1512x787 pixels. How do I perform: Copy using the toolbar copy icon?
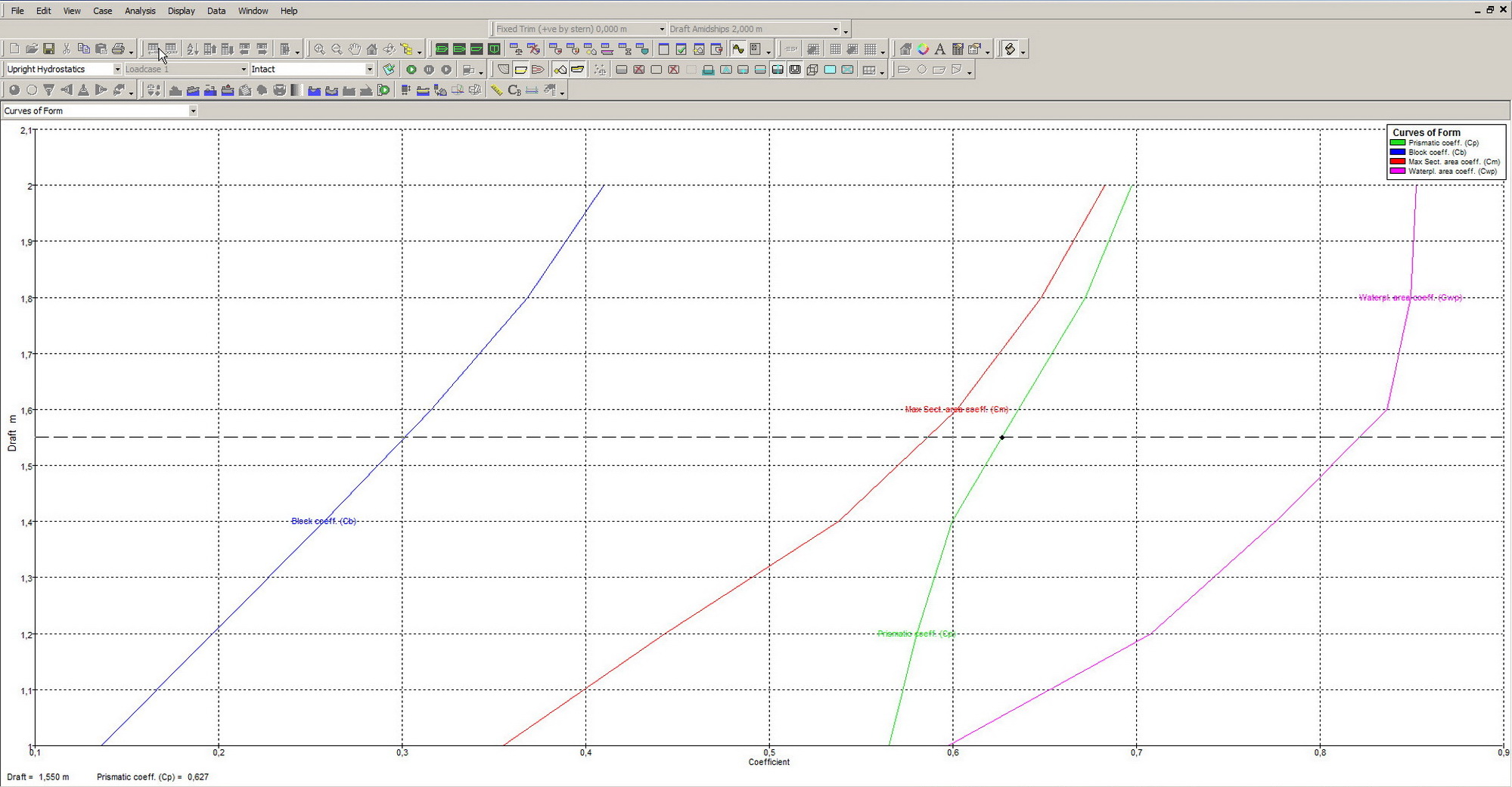tap(83, 49)
